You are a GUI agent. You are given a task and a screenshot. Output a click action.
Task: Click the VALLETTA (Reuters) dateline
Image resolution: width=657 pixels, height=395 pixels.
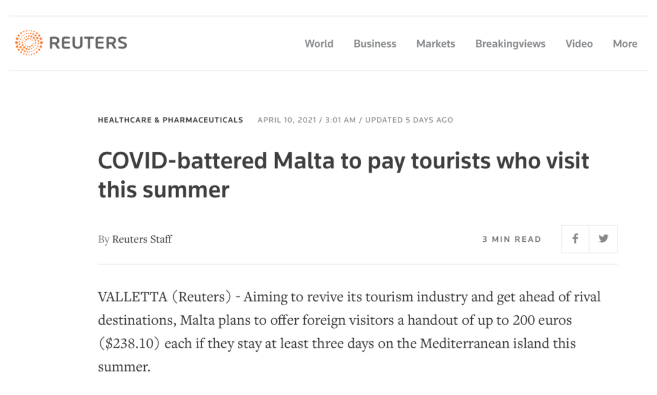pyautogui.click(x=164, y=297)
